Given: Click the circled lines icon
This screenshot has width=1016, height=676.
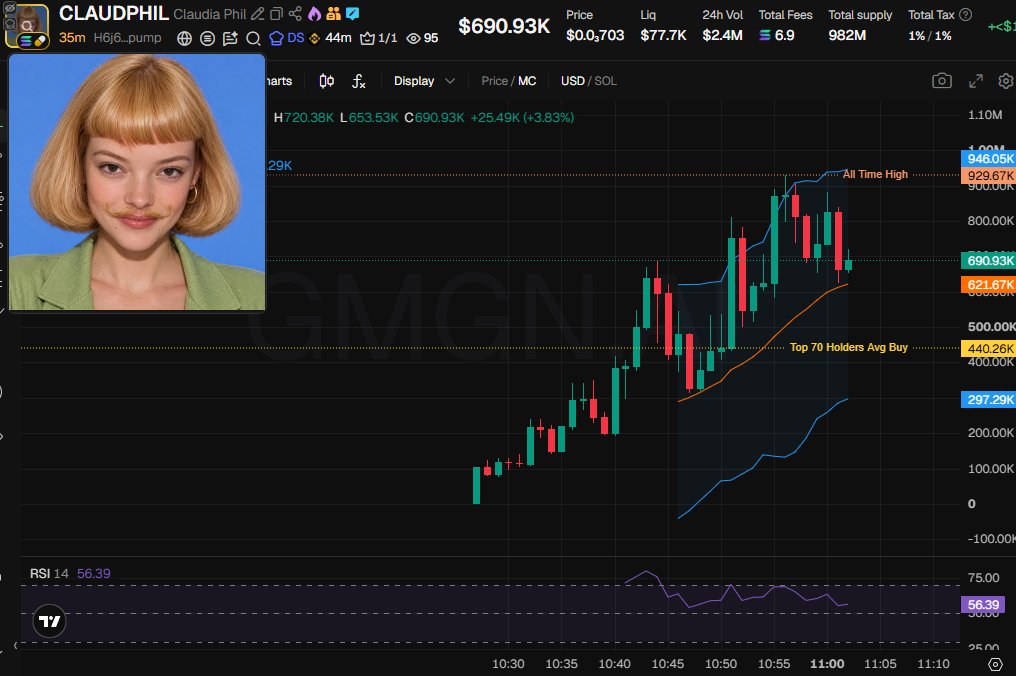Looking at the screenshot, I should (x=207, y=38).
